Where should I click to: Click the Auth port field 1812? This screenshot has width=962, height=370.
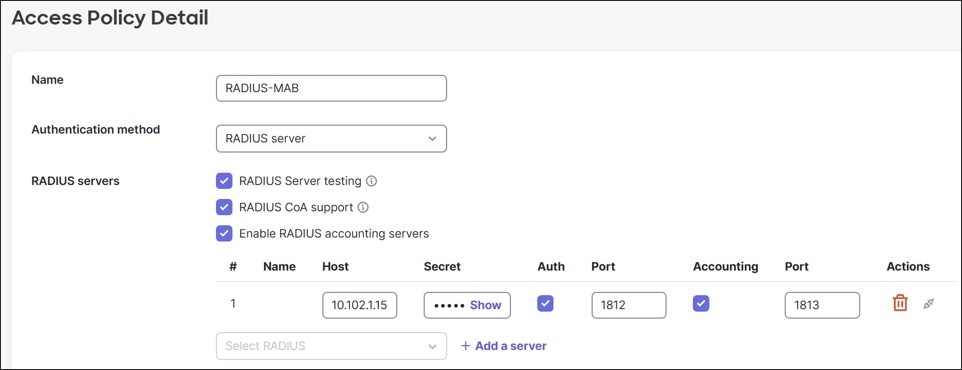[x=629, y=305]
